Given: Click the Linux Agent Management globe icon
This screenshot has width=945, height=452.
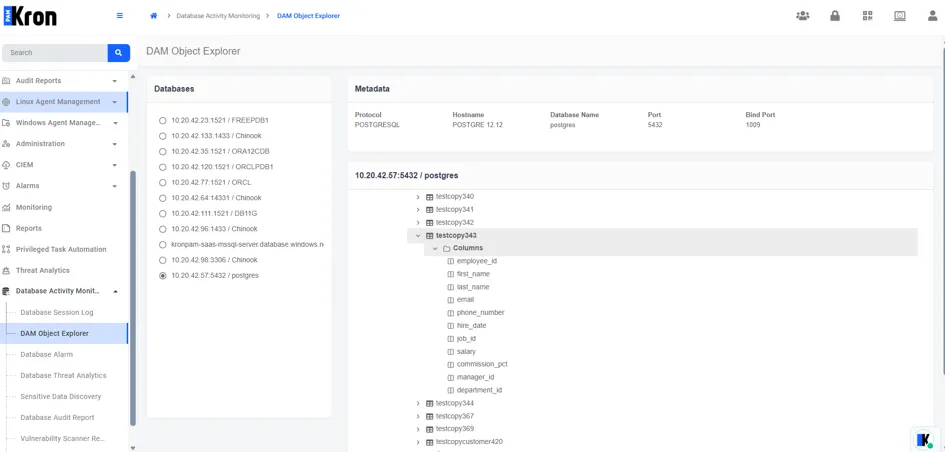Looking at the screenshot, I should coord(6,102).
